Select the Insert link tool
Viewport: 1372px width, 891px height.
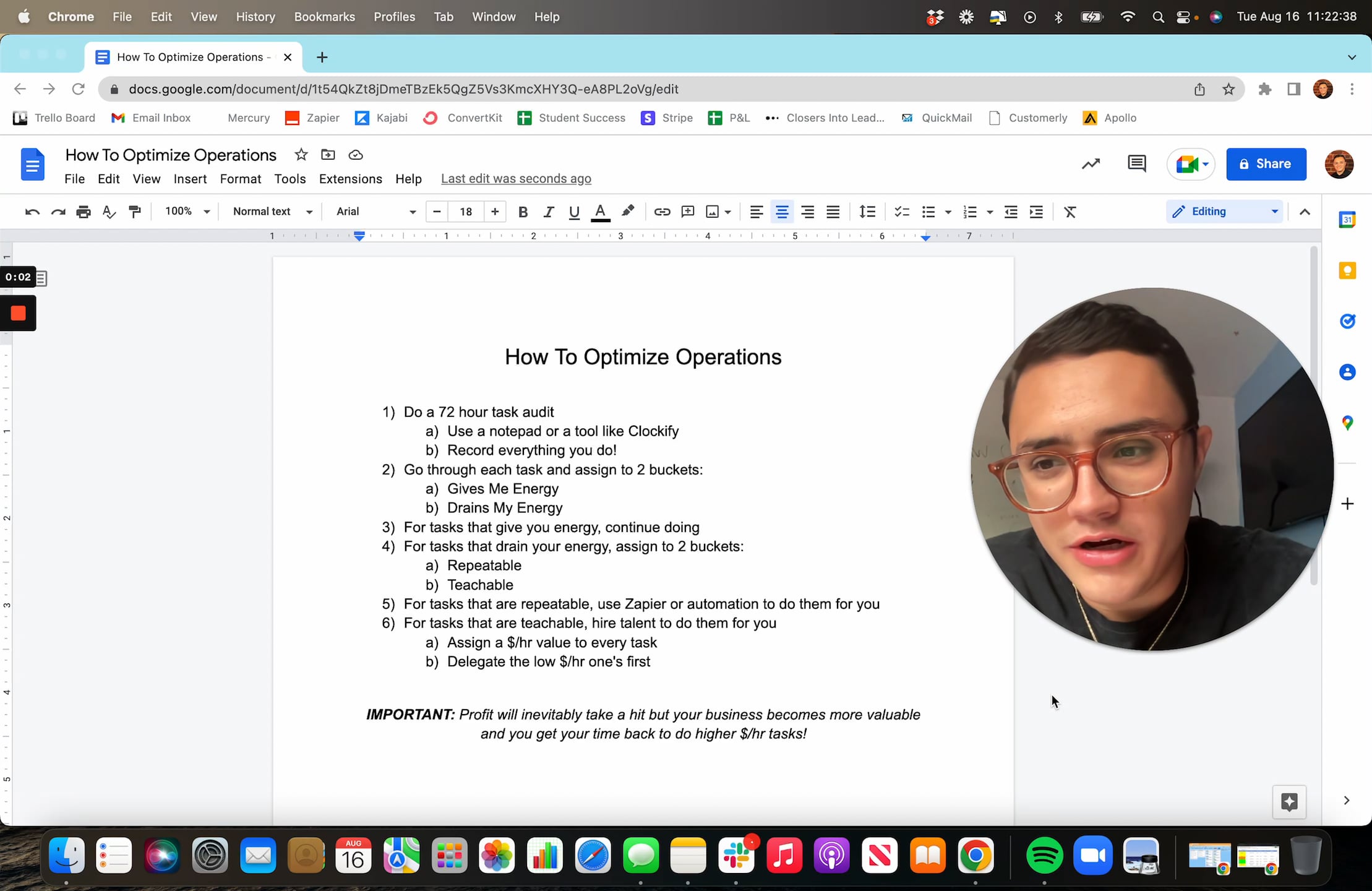click(661, 212)
